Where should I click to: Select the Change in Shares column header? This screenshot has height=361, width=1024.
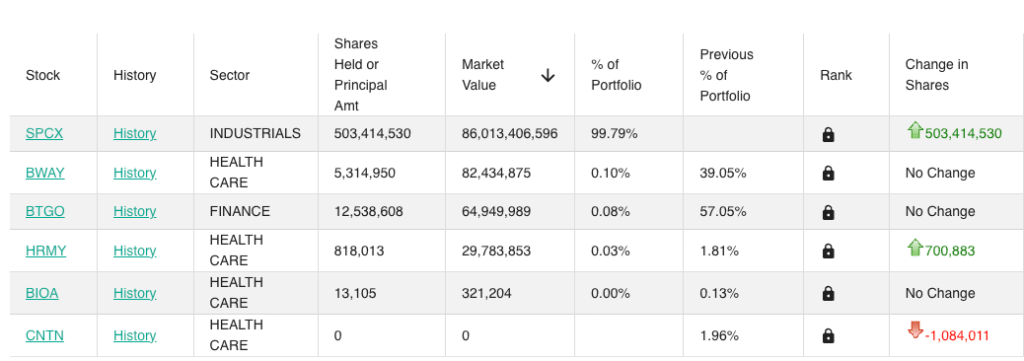point(936,75)
